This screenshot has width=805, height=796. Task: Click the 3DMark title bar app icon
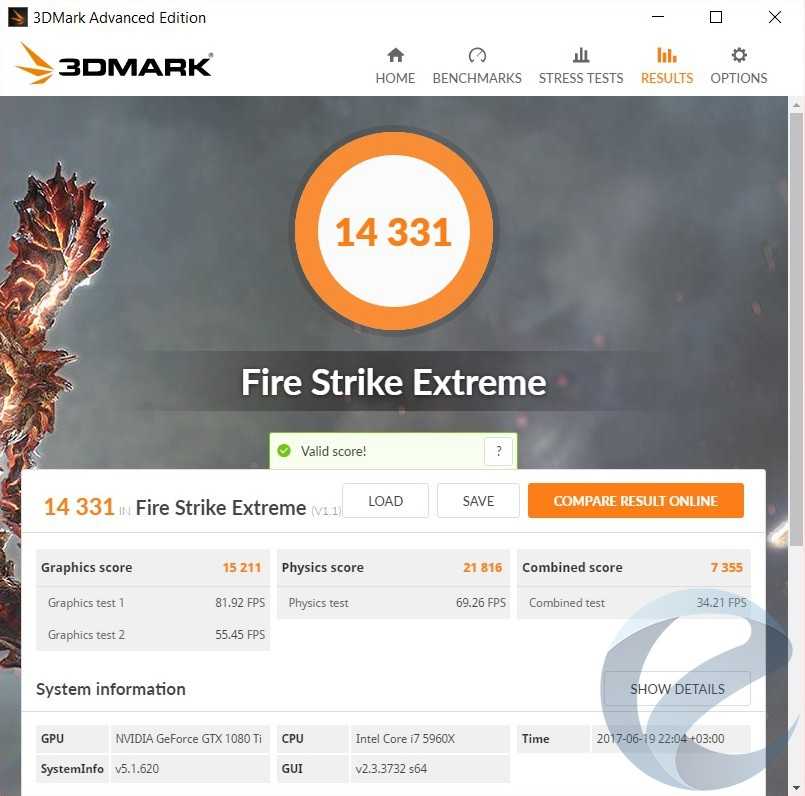[17, 17]
